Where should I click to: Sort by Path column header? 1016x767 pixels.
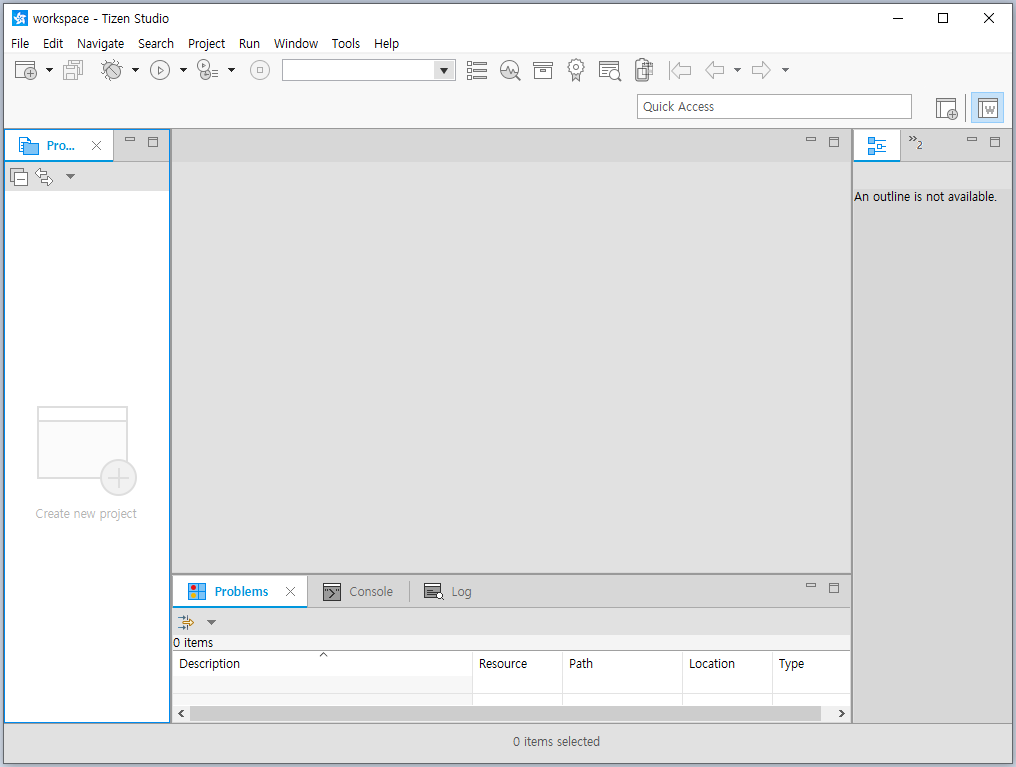622,663
